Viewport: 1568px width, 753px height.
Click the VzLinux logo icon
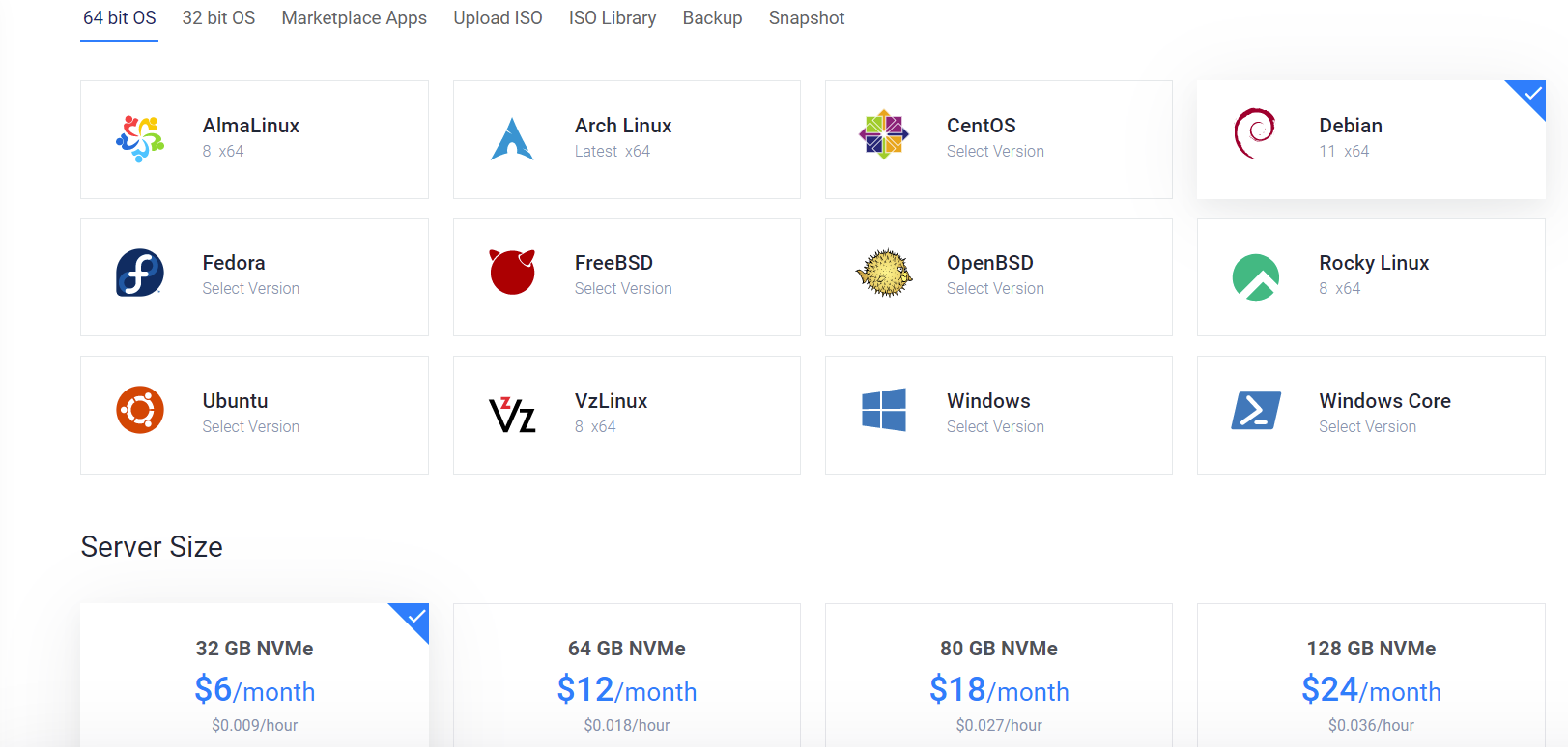pos(512,415)
